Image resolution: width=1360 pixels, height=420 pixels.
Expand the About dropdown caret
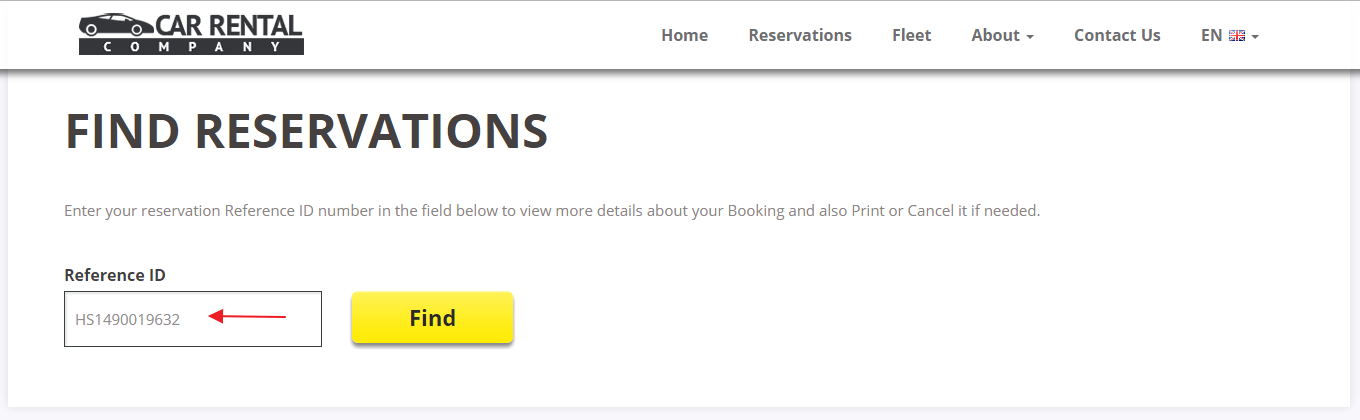click(1029, 37)
